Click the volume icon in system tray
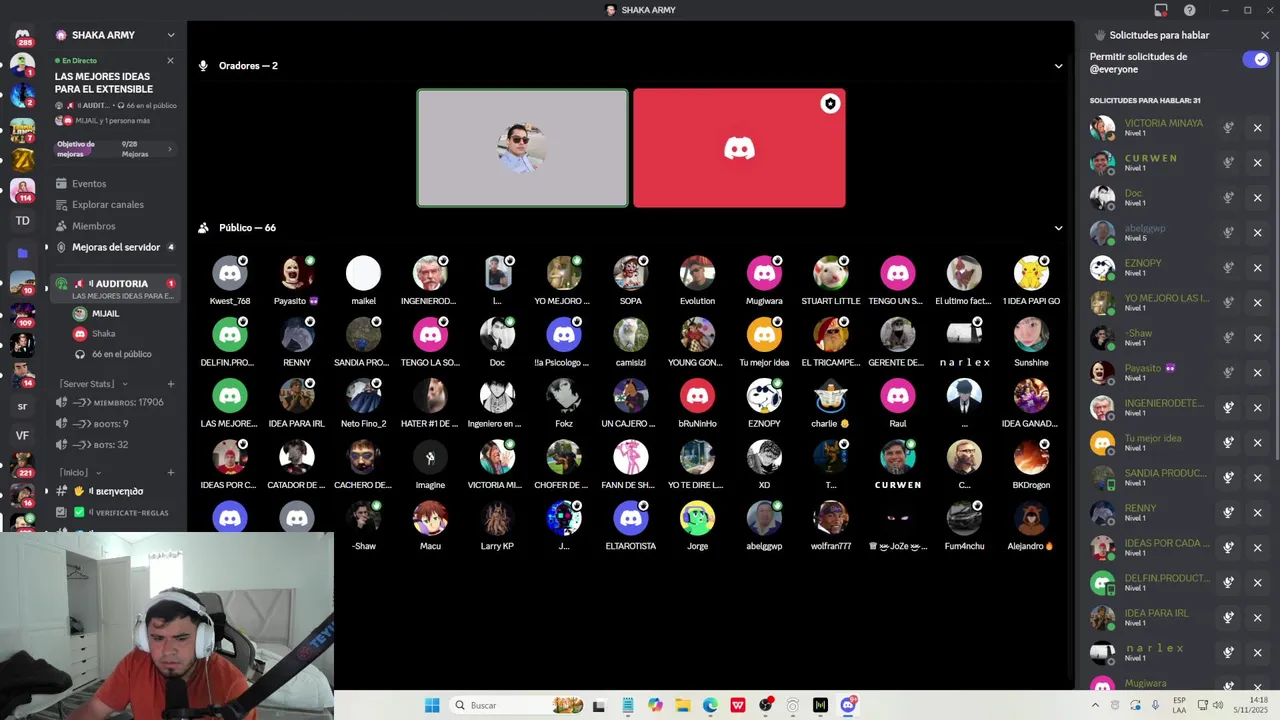Viewport: 1280px width, 720px height. (1218, 705)
